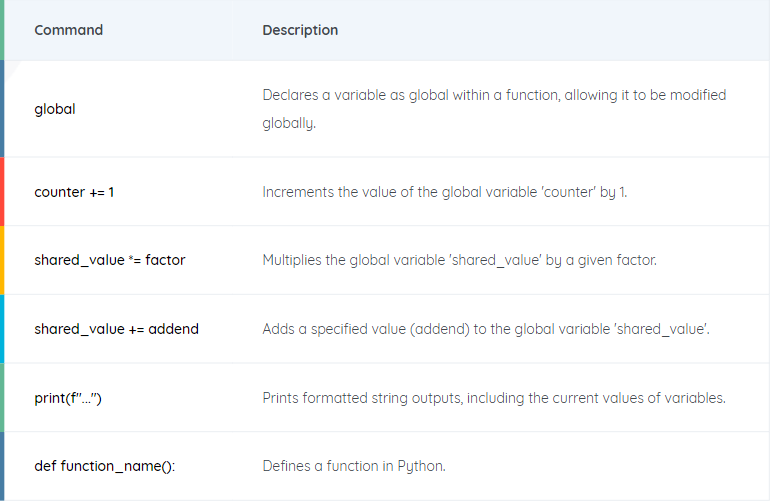
Task: Click red color bar beside counter row
Action: 2,192
